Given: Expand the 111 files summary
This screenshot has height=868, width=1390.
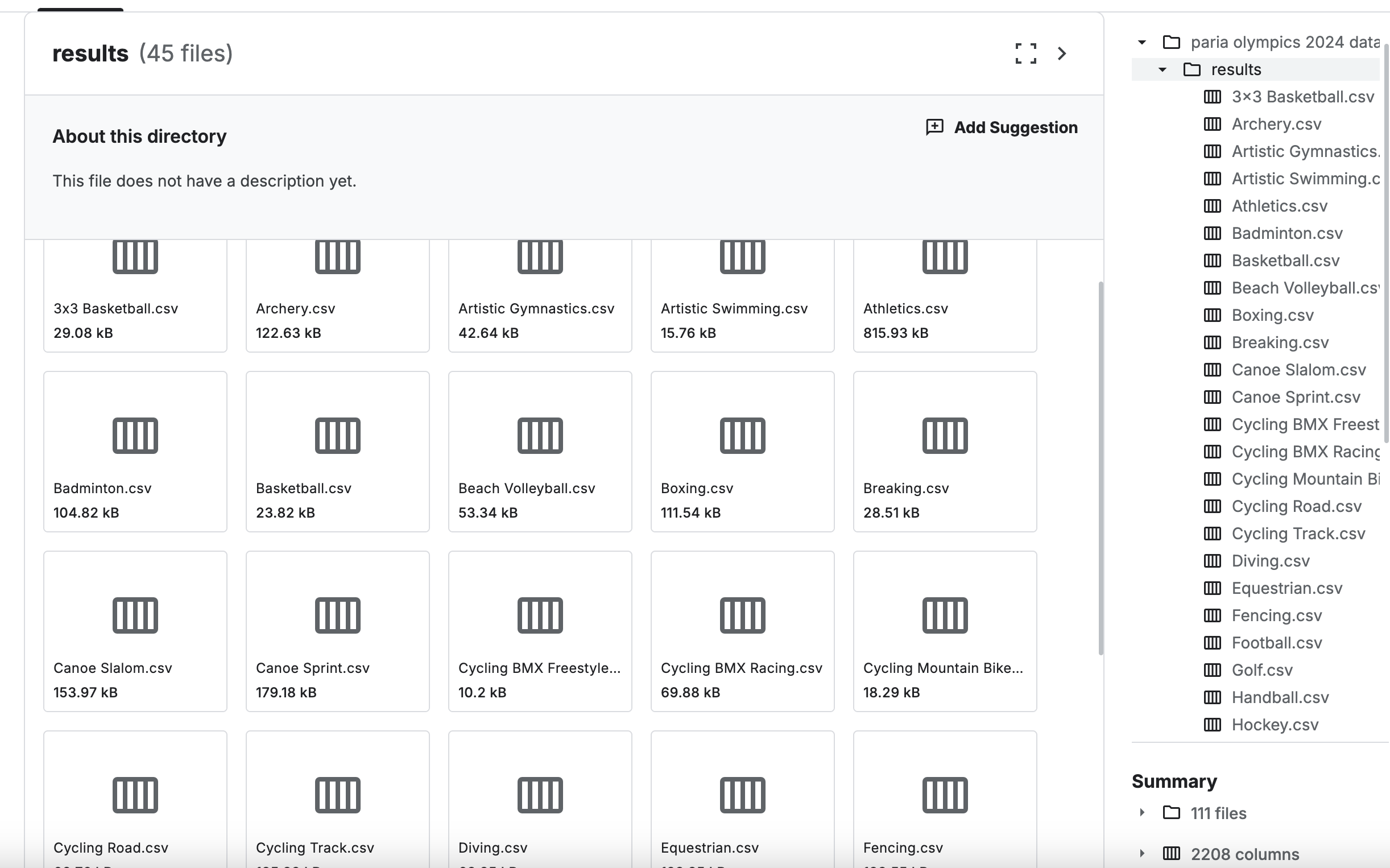Looking at the screenshot, I should point(1142,812).
